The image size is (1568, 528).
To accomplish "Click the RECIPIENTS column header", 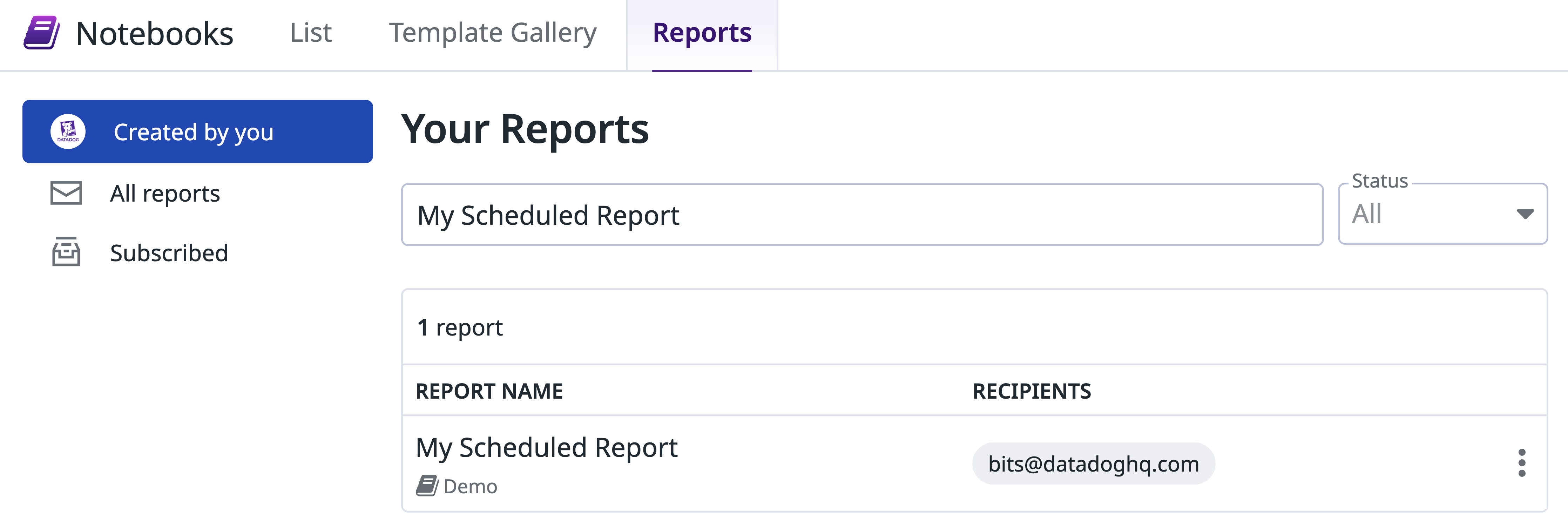I will pyautogui.click(x=1031, y=391).
